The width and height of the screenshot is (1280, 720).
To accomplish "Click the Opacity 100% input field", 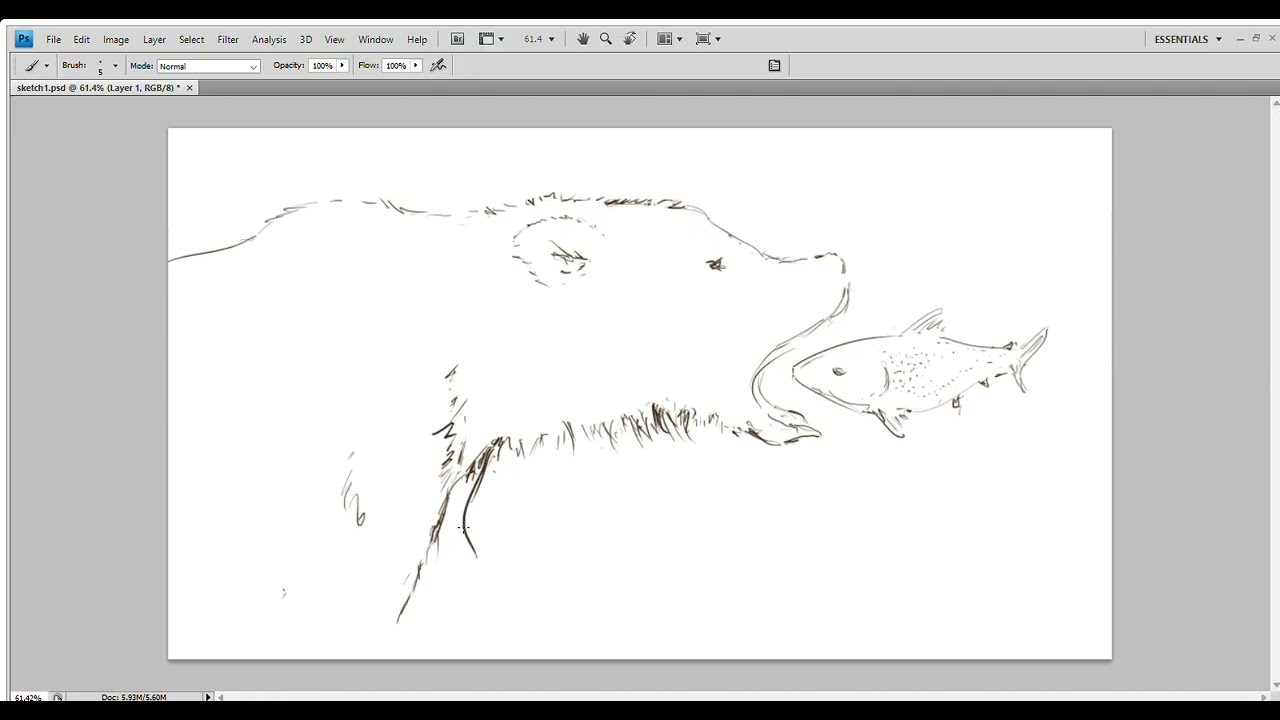I will coord(322,66).
